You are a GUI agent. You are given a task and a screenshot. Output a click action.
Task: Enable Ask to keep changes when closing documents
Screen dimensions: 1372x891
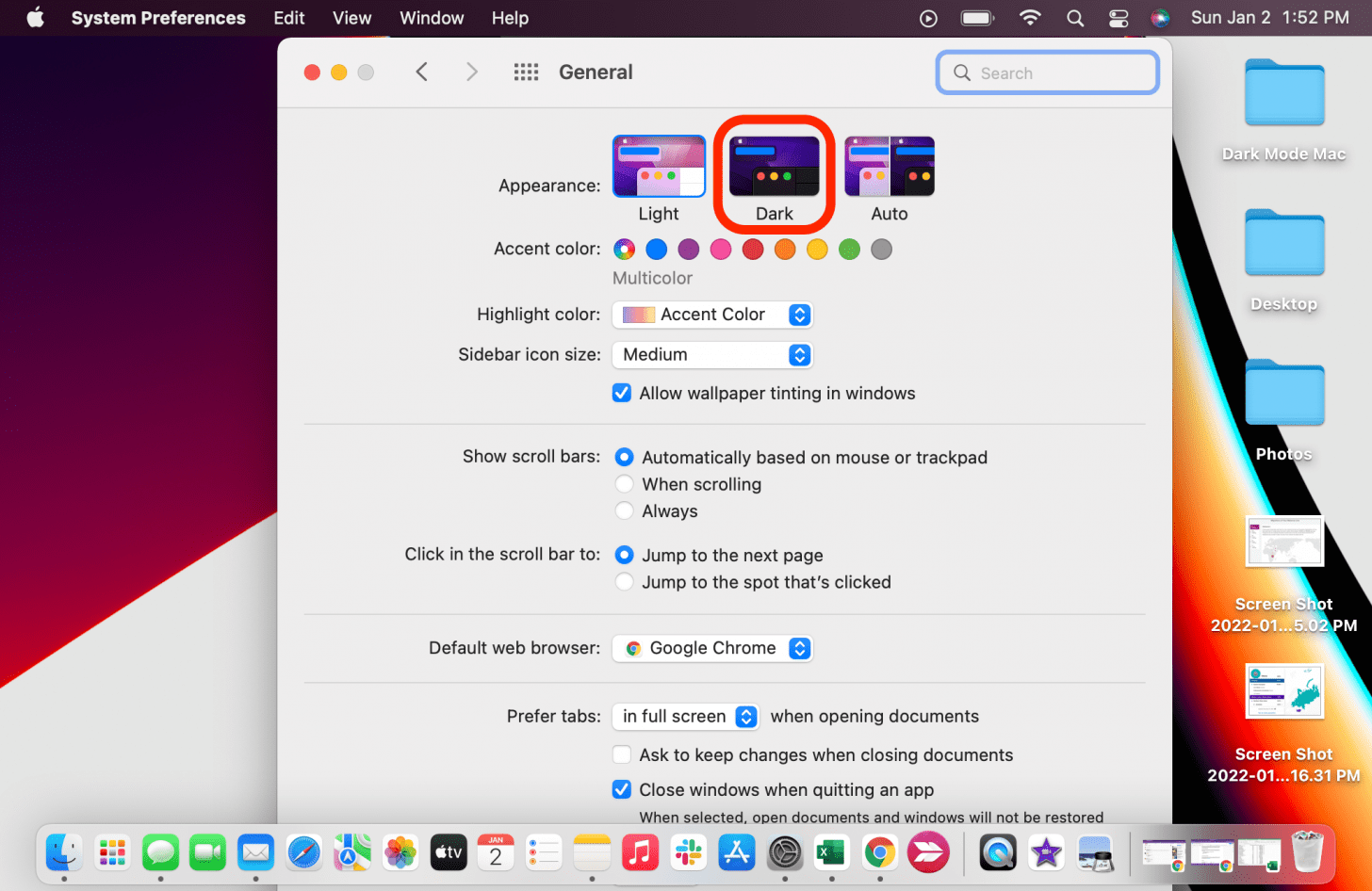point(622,754)
